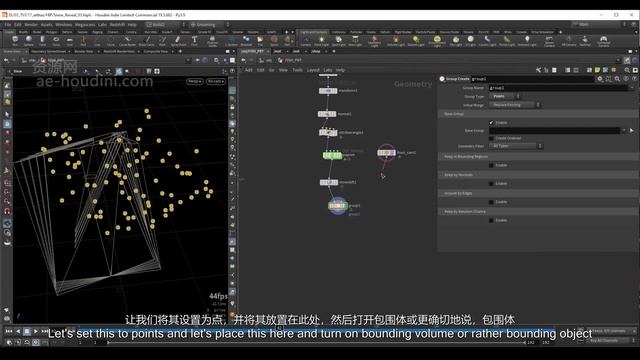Add a Caustic Light from shelf
This screenshot has height=360, width=640.
click(487, 40)
